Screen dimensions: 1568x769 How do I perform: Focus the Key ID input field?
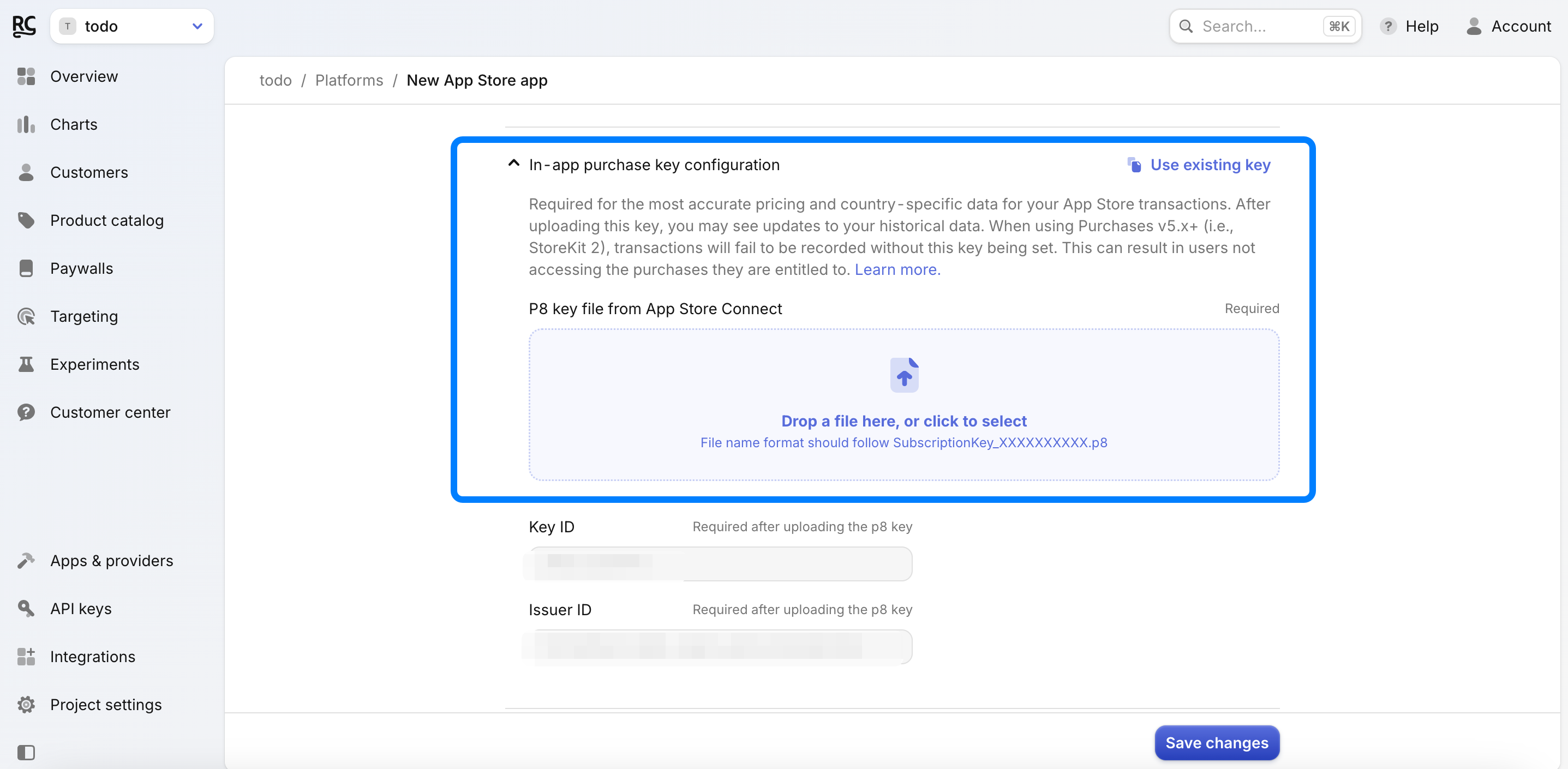[x=720, y=563]
